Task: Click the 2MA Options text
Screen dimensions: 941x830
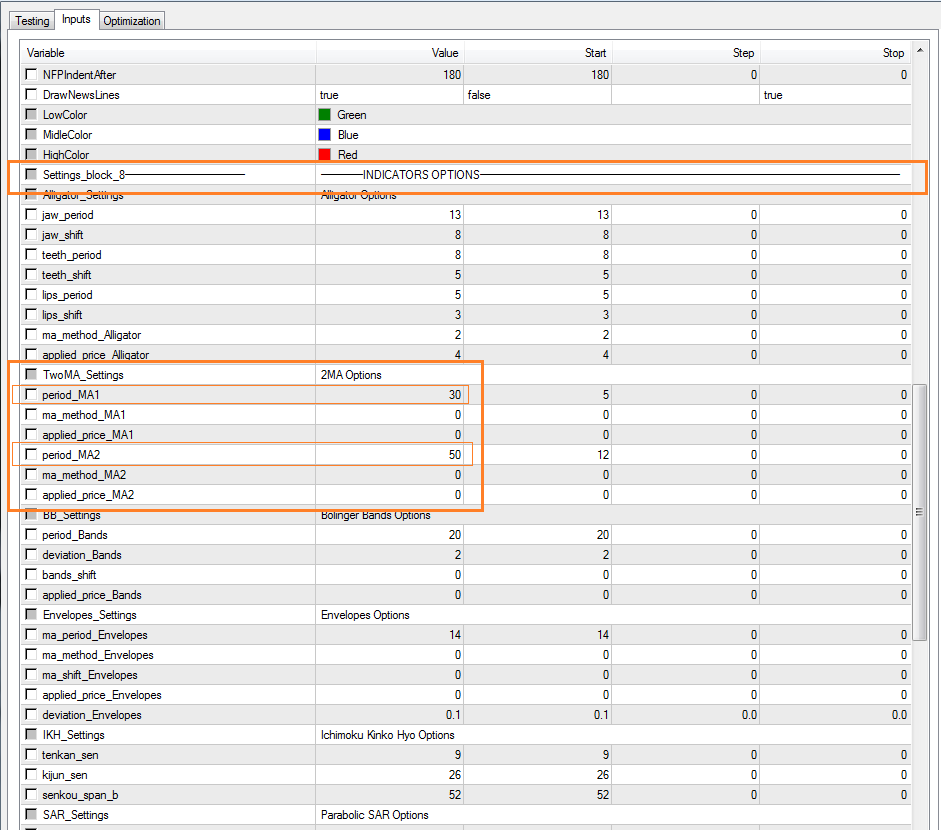Action: (x=351, y=374)
